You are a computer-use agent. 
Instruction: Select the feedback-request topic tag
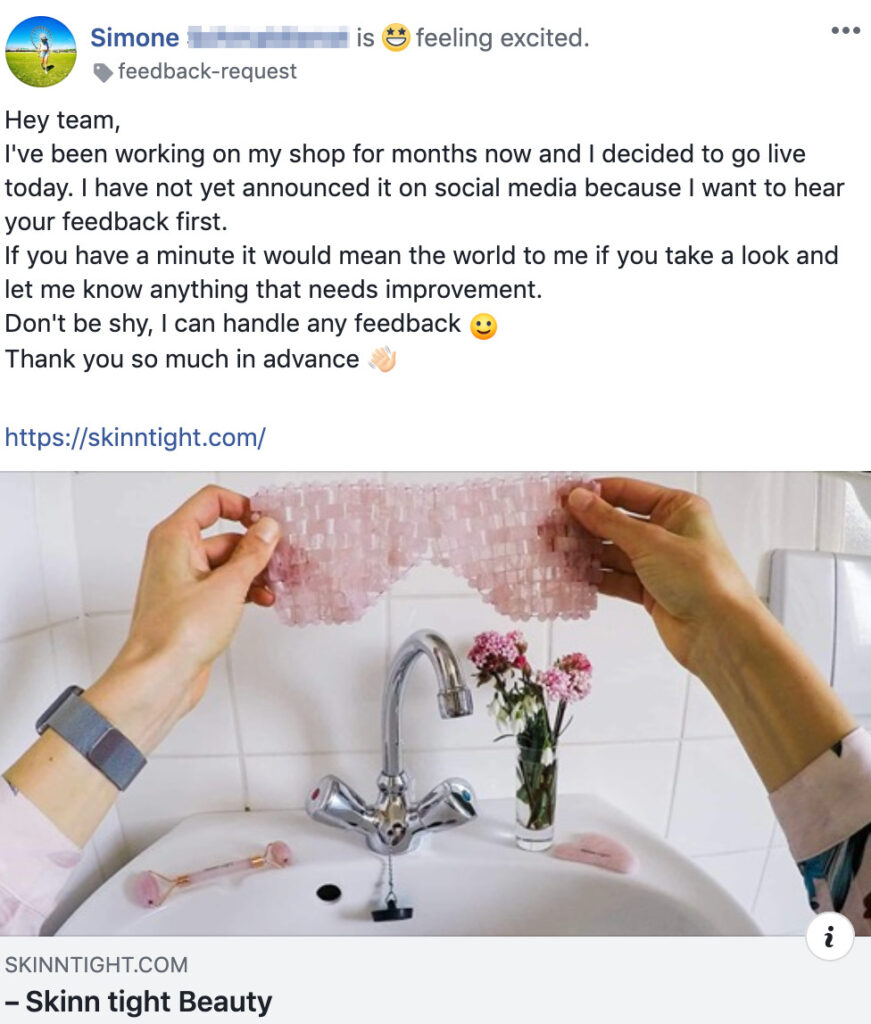[x=207, y=71]
